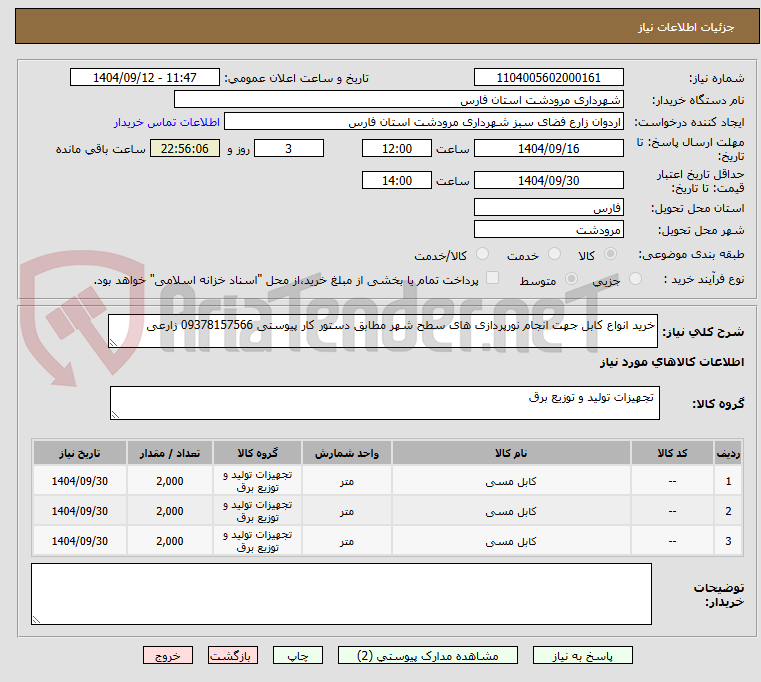Open اطلاعات تماس خریدار link
The width and height of the screenshot is (761, 682).
click(x=166, y=122)
